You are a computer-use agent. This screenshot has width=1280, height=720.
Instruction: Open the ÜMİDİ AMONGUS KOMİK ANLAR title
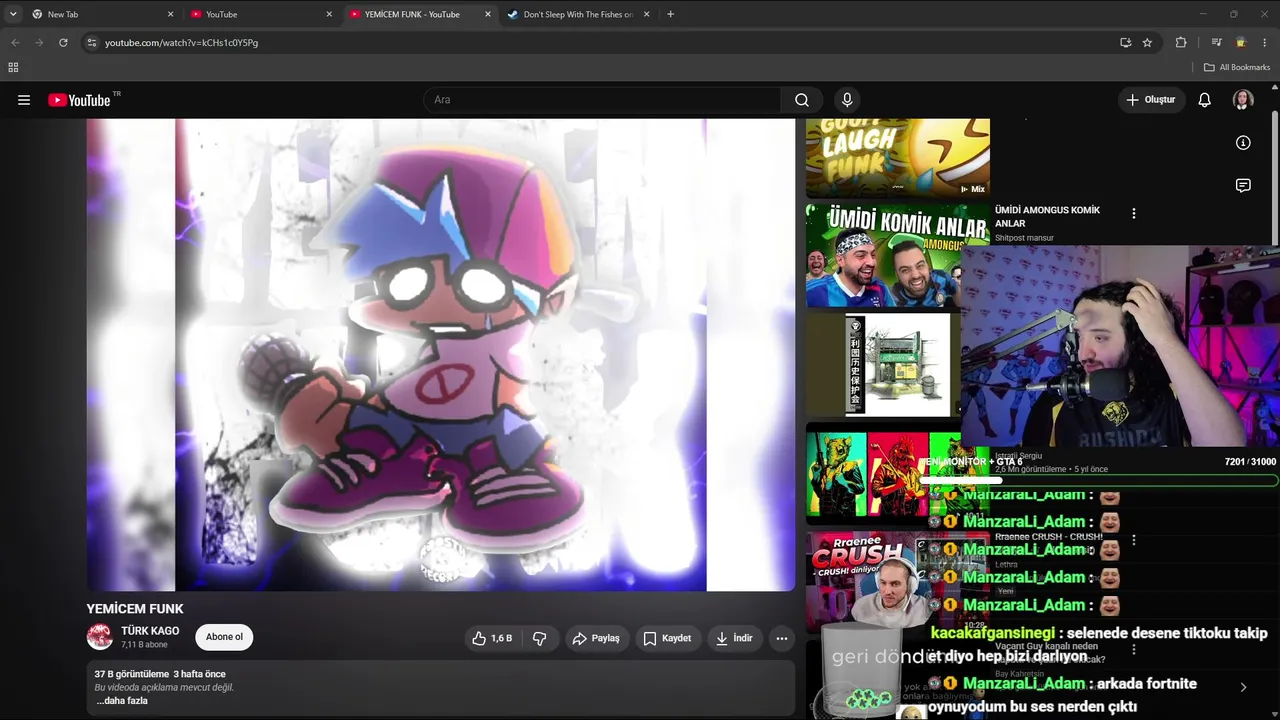[1047, 216]
